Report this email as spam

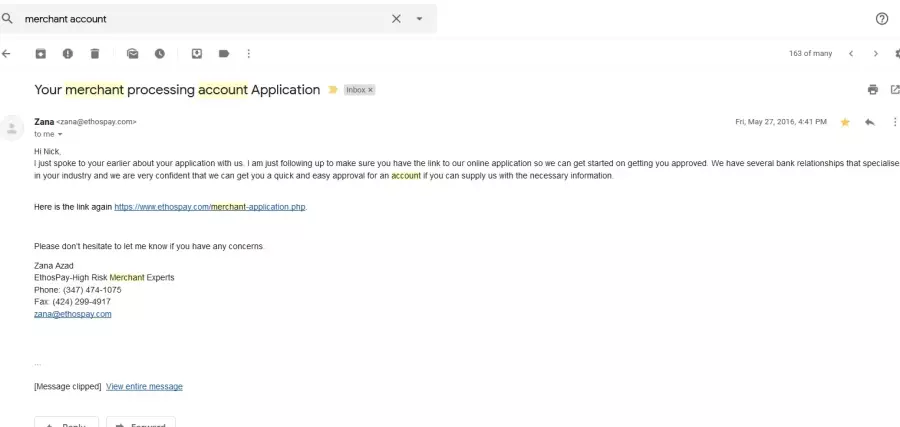tap(68, 53)
